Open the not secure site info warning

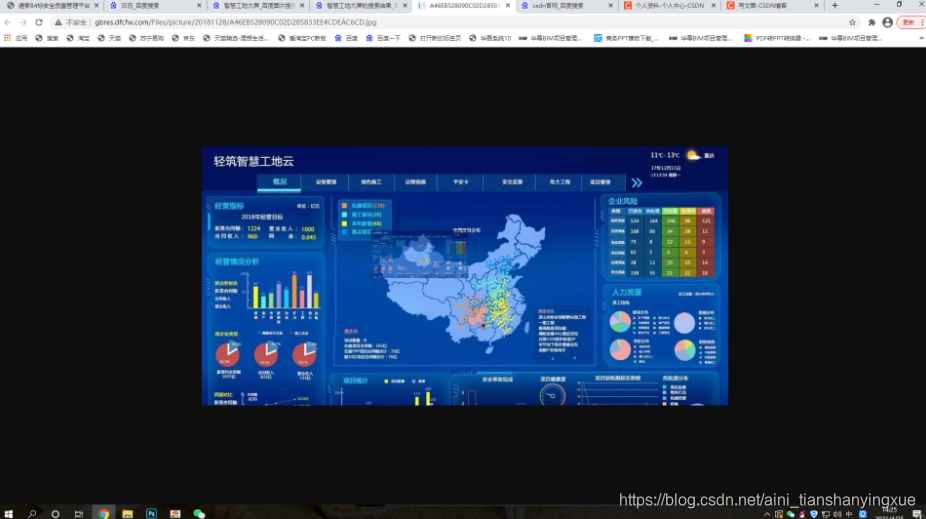click(71, 22)
